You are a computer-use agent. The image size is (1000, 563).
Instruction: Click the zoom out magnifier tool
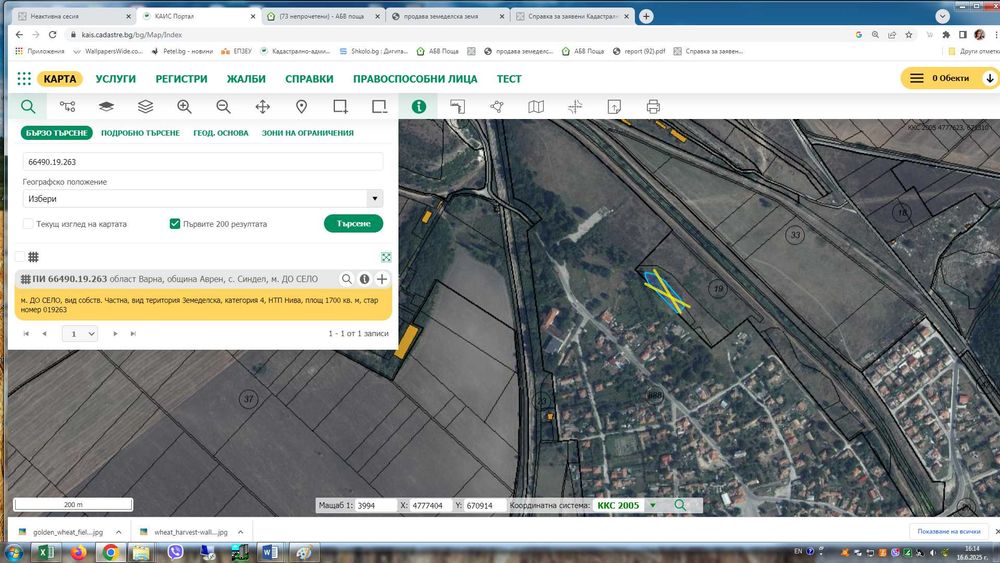point(223,106)
